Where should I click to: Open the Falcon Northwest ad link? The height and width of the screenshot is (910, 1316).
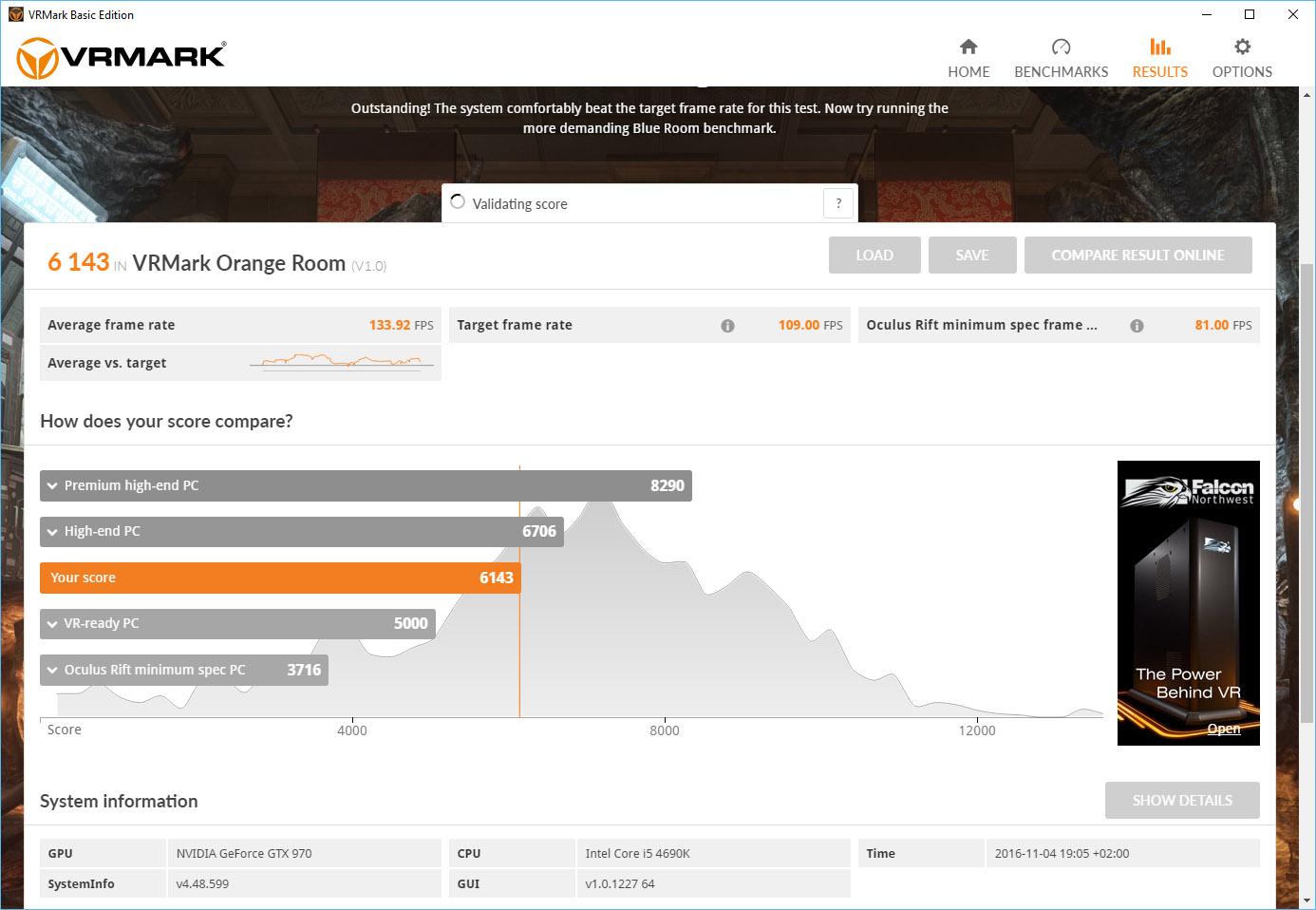tap(1224, 729)
